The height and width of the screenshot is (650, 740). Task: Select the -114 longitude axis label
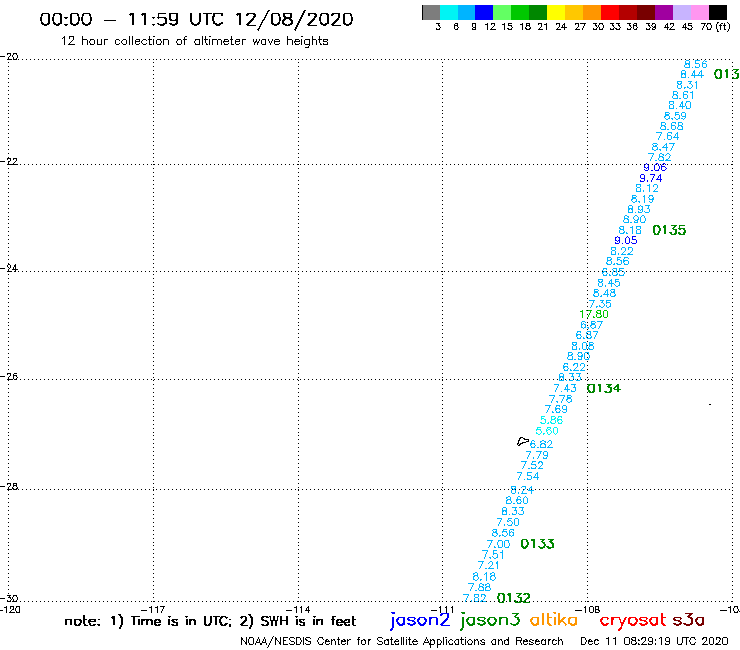[x=298, y=609]
